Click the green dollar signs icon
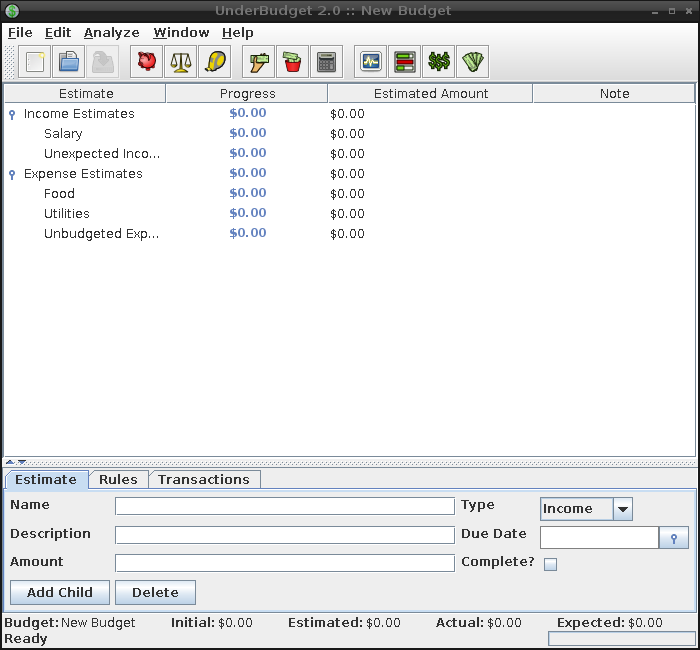700x650 pixels. tap(438, 62)
